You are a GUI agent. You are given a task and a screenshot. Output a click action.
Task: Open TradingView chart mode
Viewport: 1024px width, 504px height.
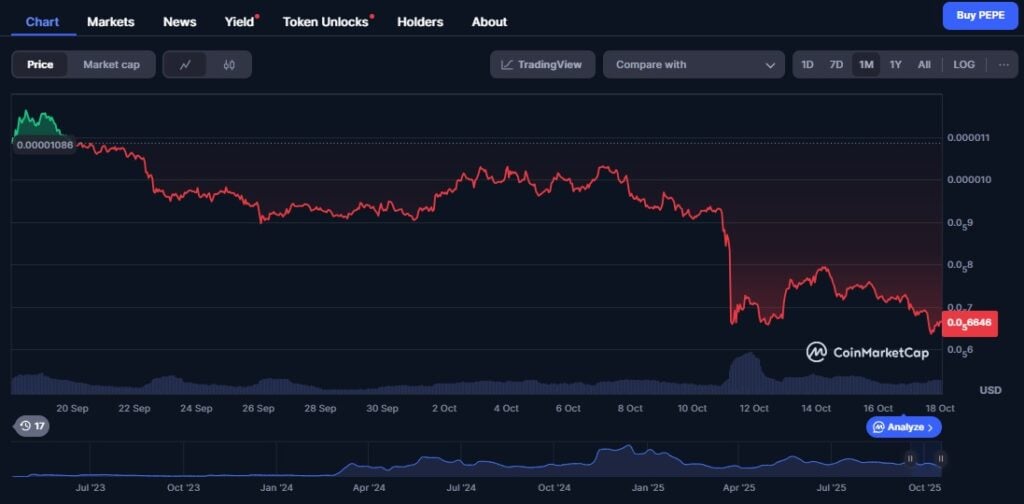coord(542,65)
